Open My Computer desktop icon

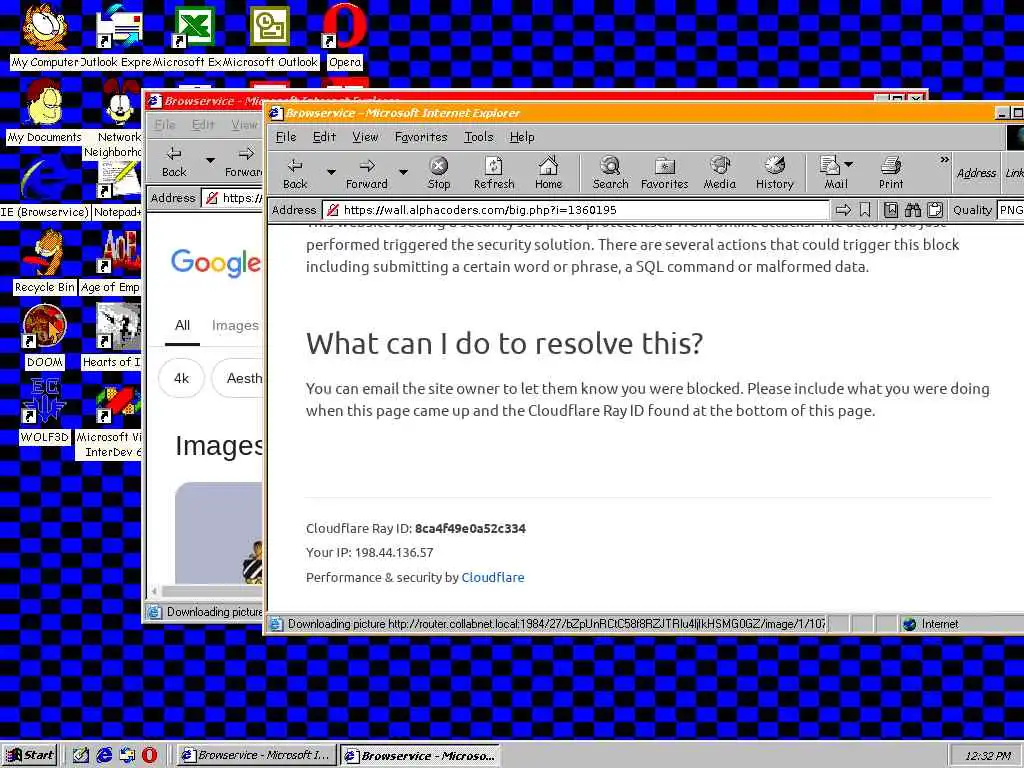tap(44, 36)
